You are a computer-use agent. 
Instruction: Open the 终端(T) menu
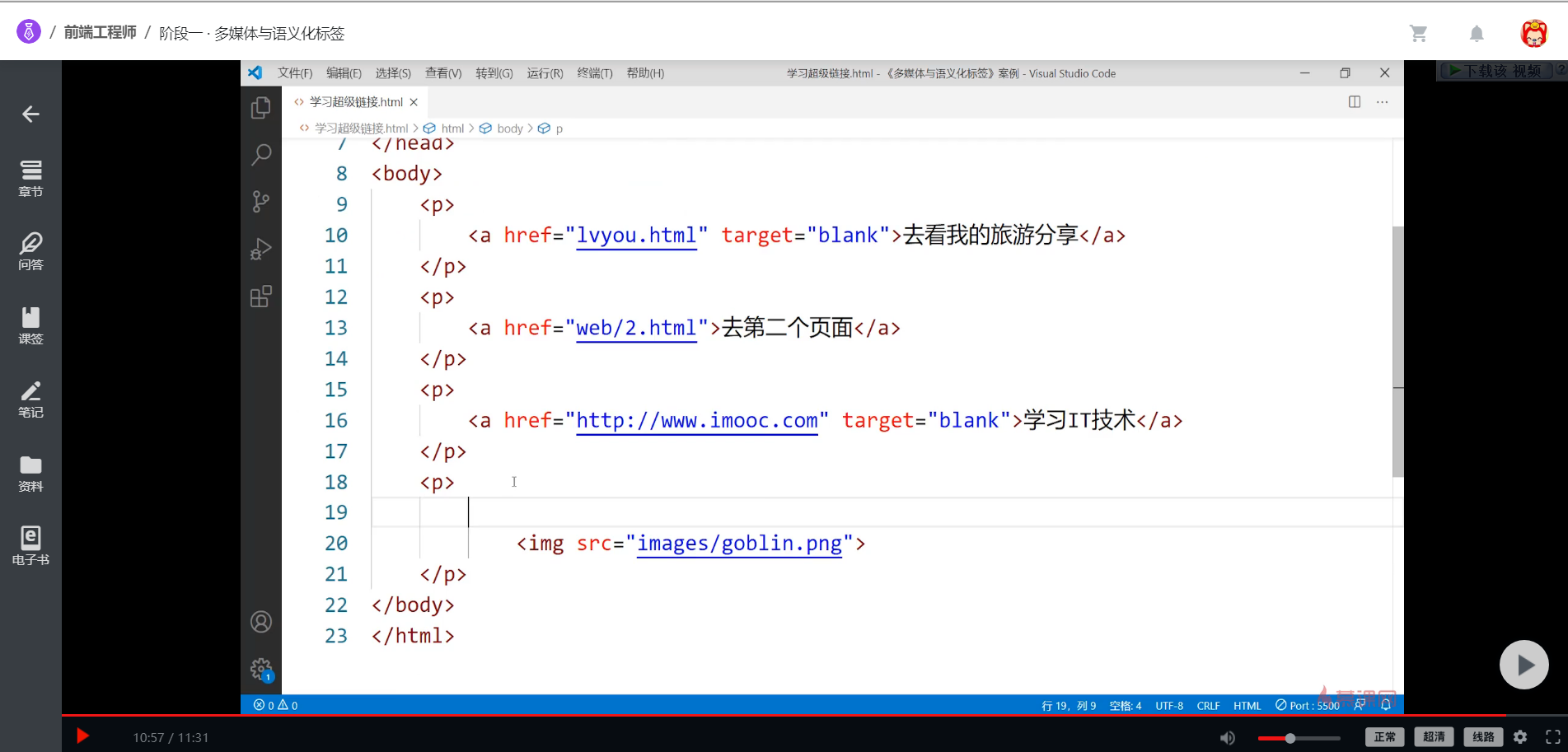(595, 73)
